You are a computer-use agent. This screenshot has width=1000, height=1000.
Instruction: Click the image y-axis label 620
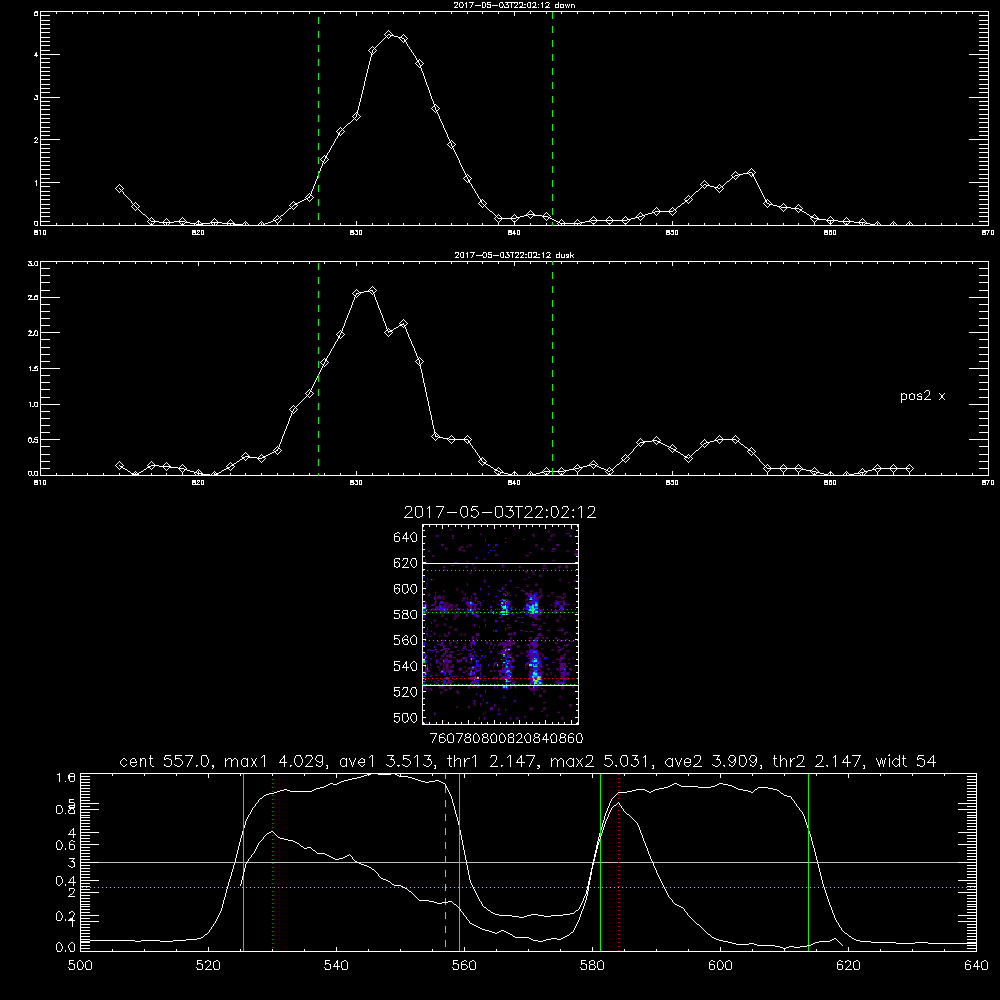point(405,563)
